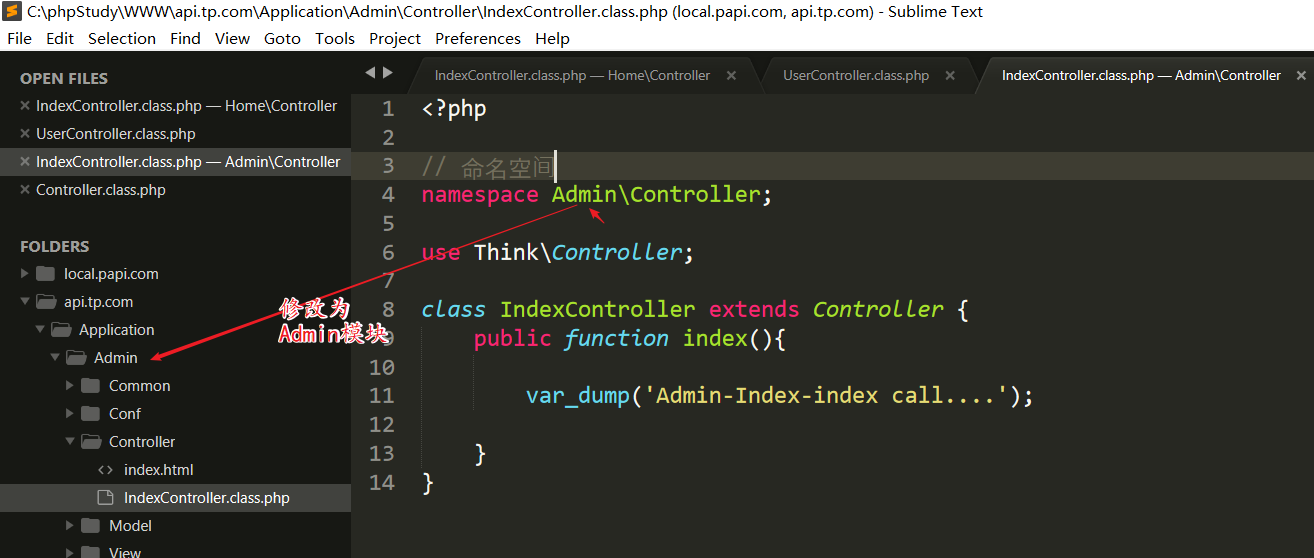Open the Edit menu
The width and height of the screenshot is (1314, 558).
[60, 38]
